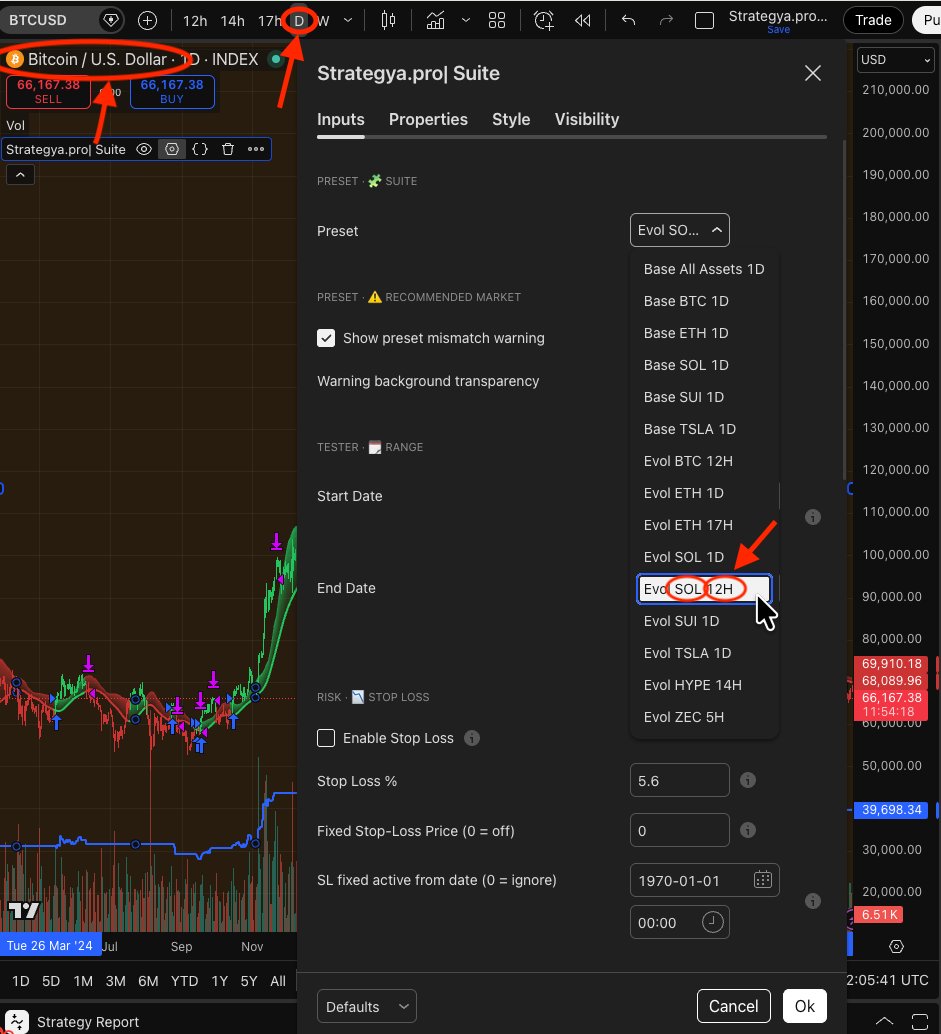Switch to the Style tab
This screenshot has height=1034, width=941.
click(x=511, y=119)
